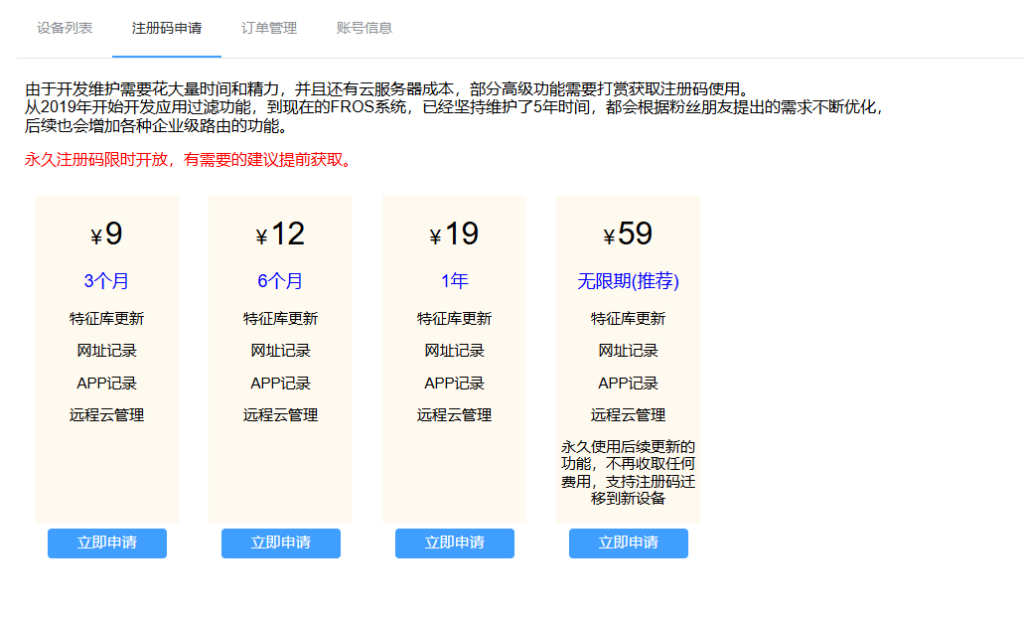Click the blue 3个月 duration label

pyautogui.click(x=107, y=281)
